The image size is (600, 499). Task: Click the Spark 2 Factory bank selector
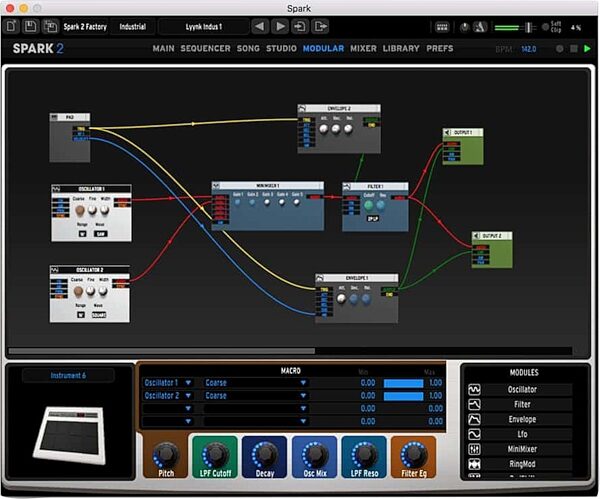pyautogui.click(x=85, y=27)
